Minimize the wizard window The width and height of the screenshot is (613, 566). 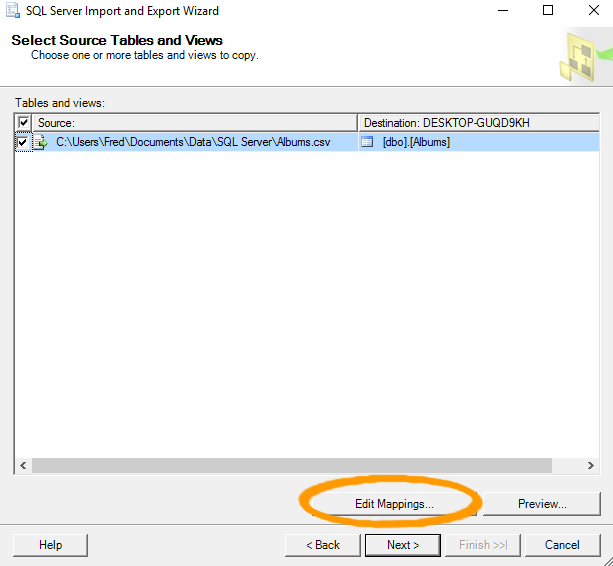(x=503, y=11)
